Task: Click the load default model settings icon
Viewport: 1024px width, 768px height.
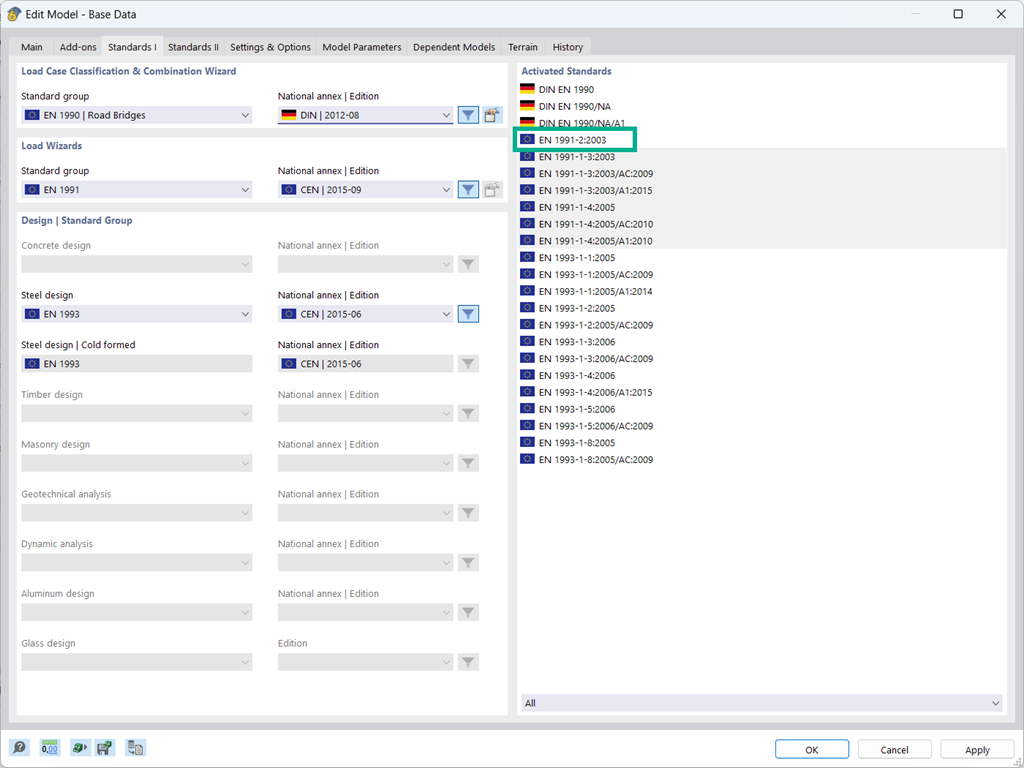Action: (80, 748)
